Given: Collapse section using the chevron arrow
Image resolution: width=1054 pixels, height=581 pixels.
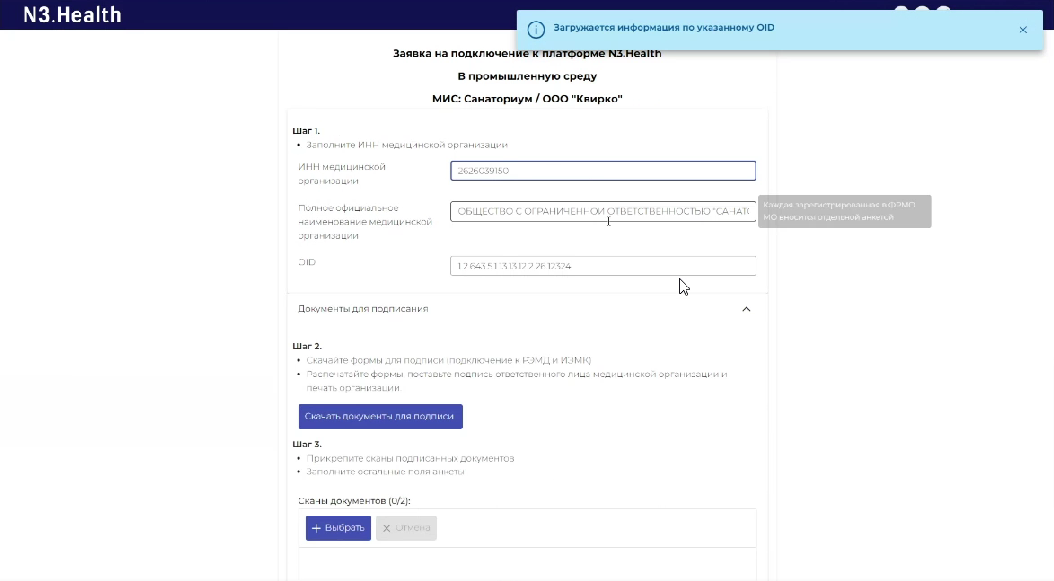Looking at the screenshot, I should (746, 309).
